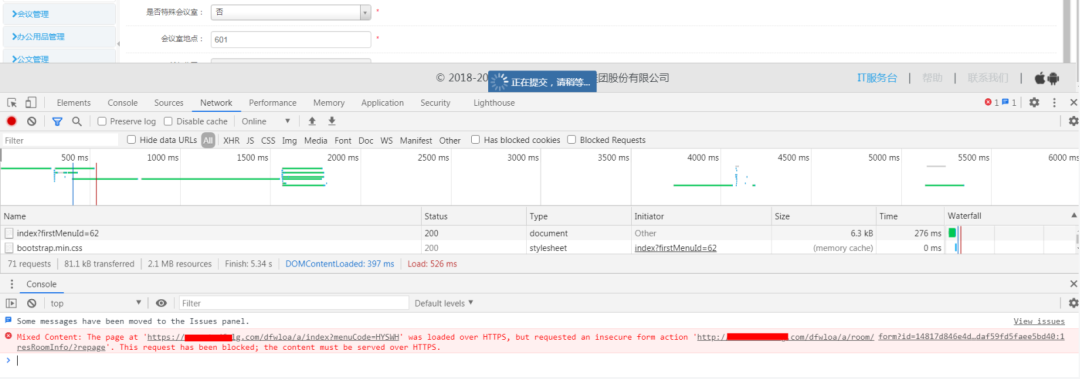The image size is (1080, 379).
Task: Open network search magnifier icon
Action: [x=77, y=121]
